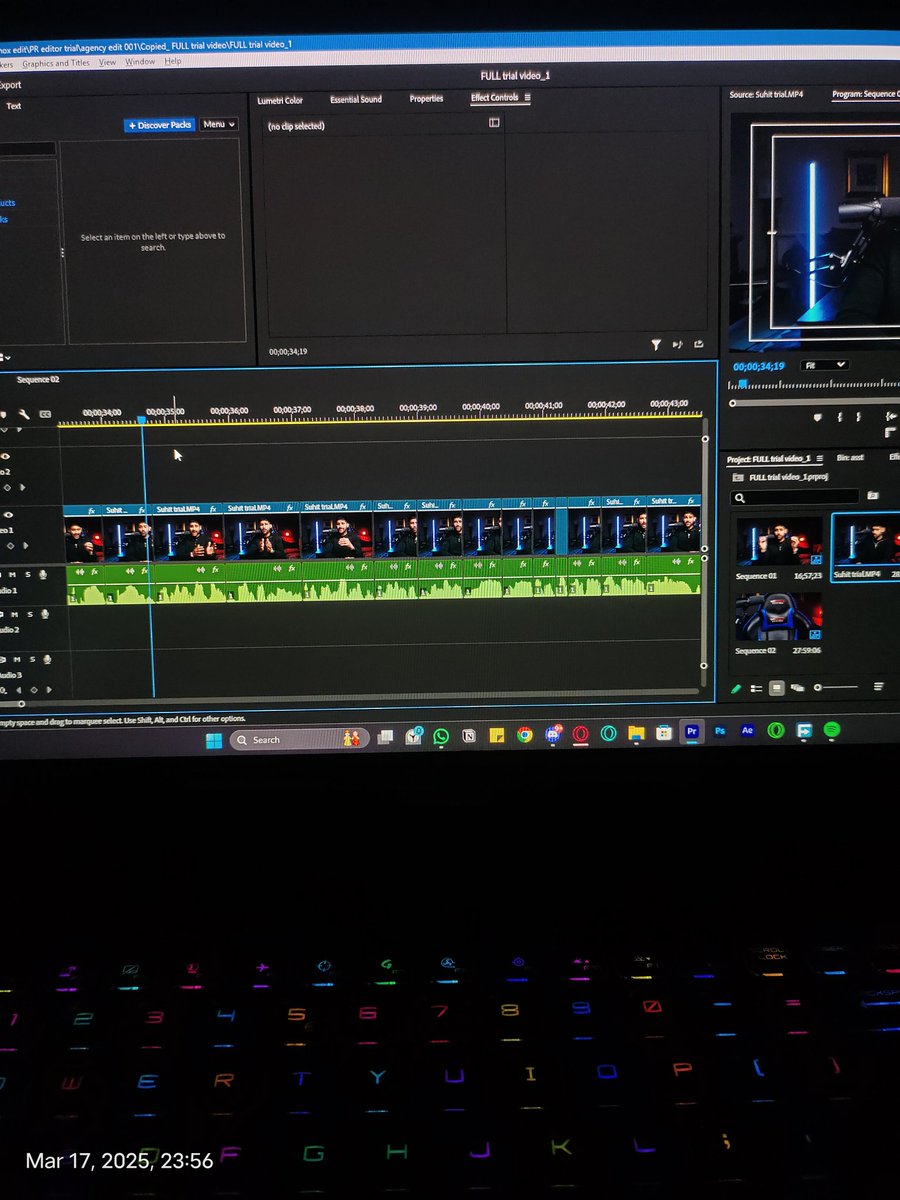This screenshot has height=1200, width=900.
Task: Open Project sort icons menu
Action: click(878, 687)
